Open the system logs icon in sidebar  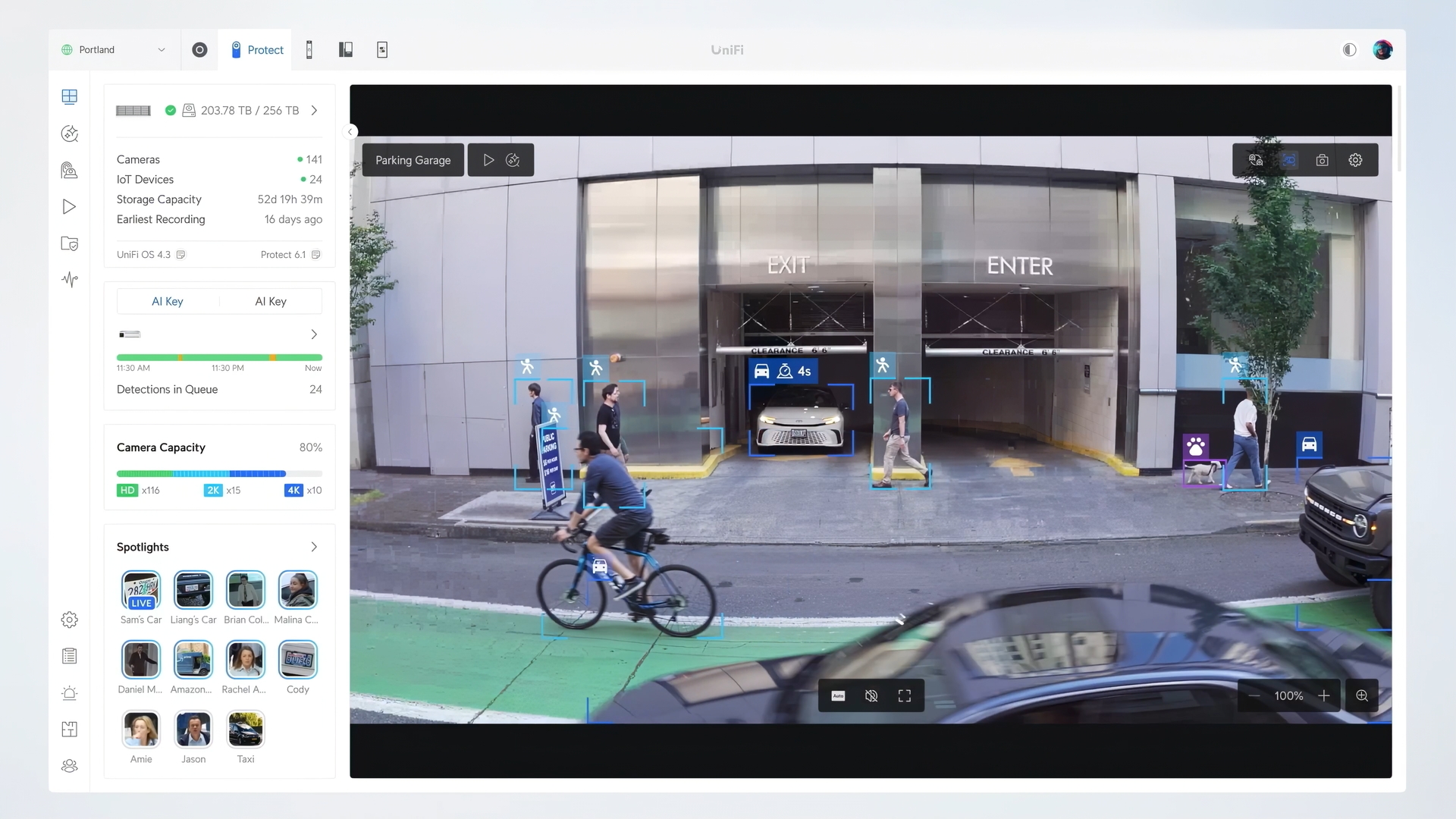(69, 655)
